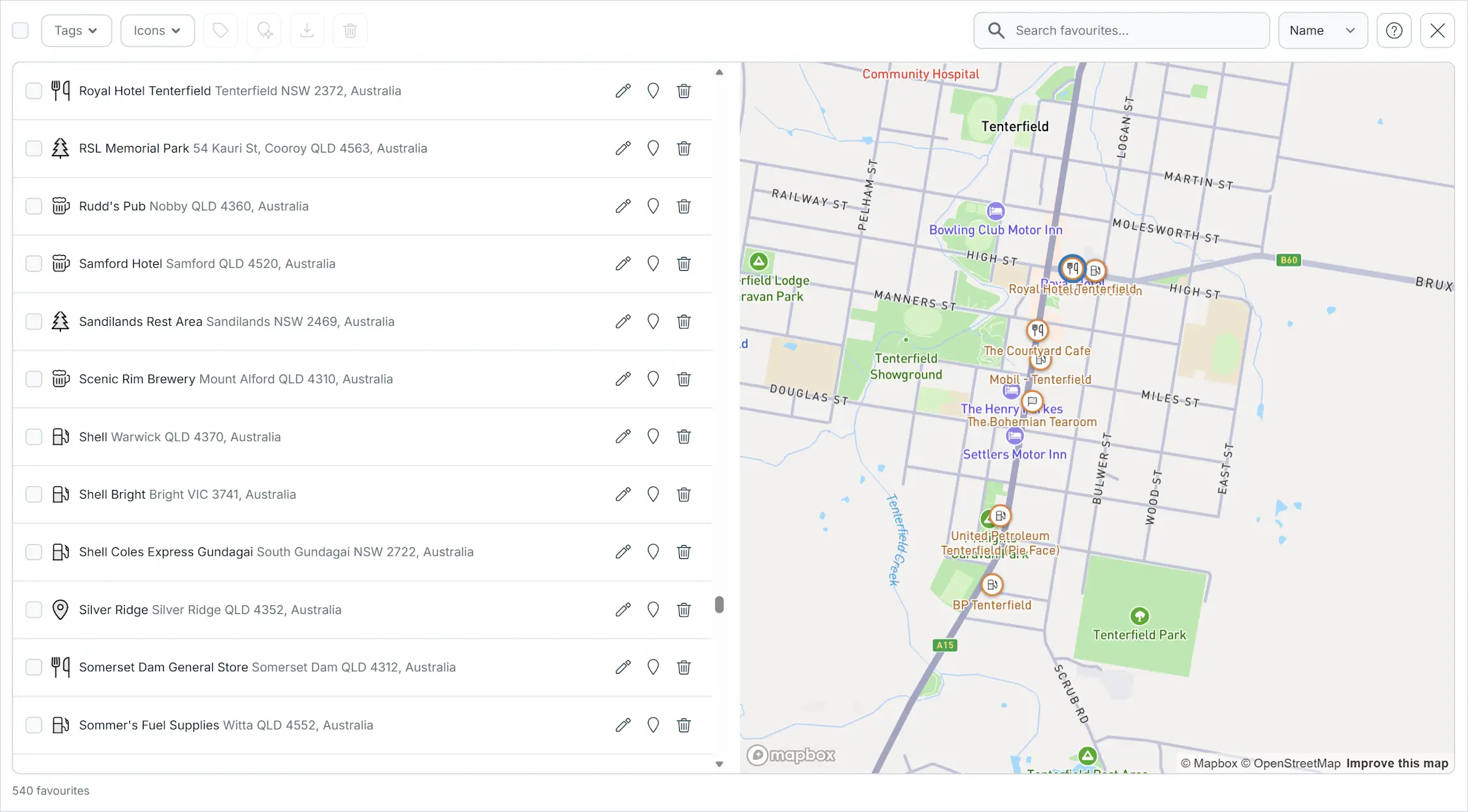Check the Shell Warwick row
Screen dimensions: 1468x812
[x=34, y=437]
